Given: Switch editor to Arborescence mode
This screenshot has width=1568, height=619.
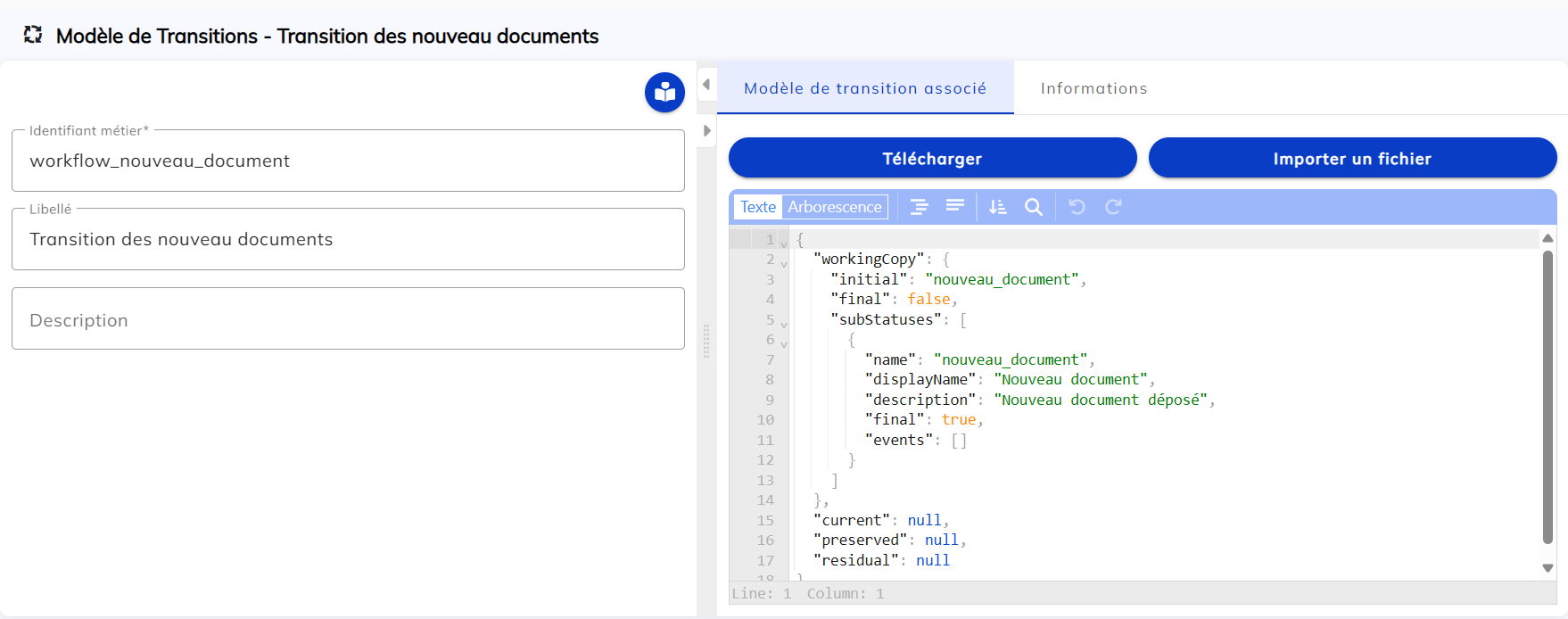Looking at the screenshot, I should [x=834, y=207].
